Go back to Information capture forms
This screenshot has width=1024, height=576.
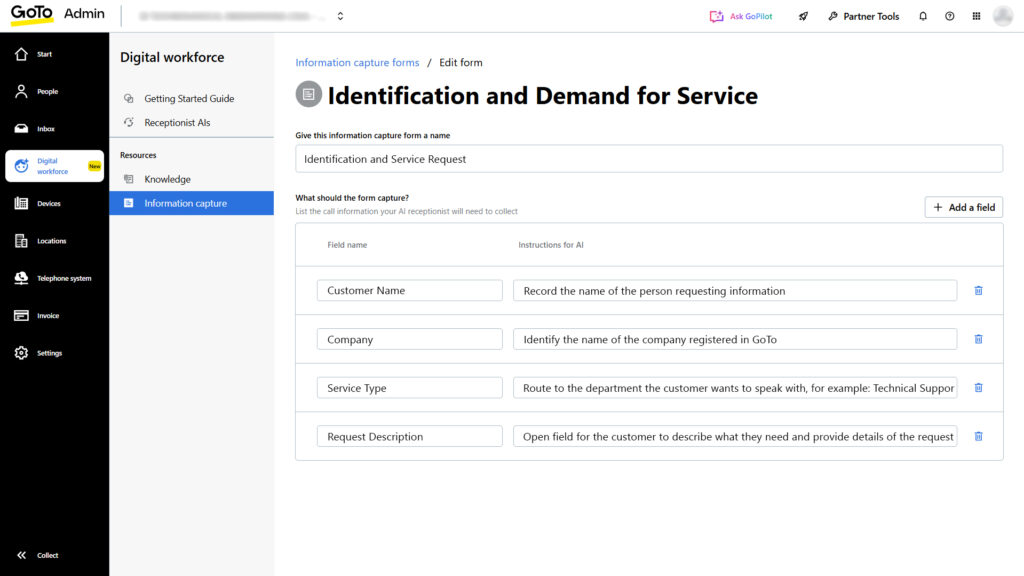[357, 62]
